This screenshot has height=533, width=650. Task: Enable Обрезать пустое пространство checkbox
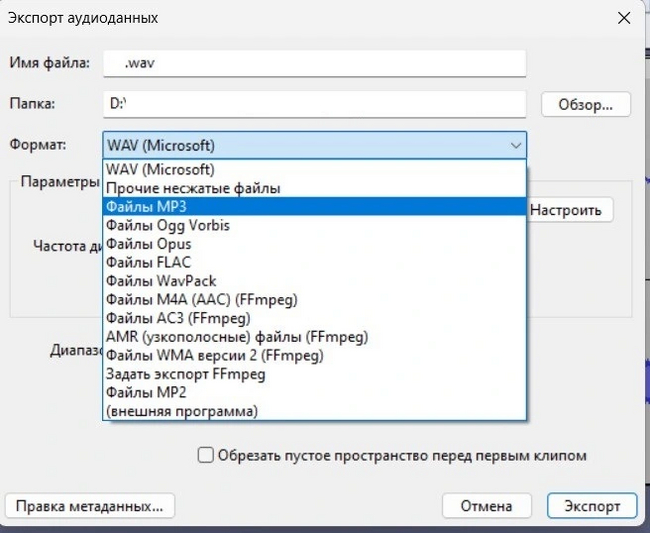click(206, 455)
